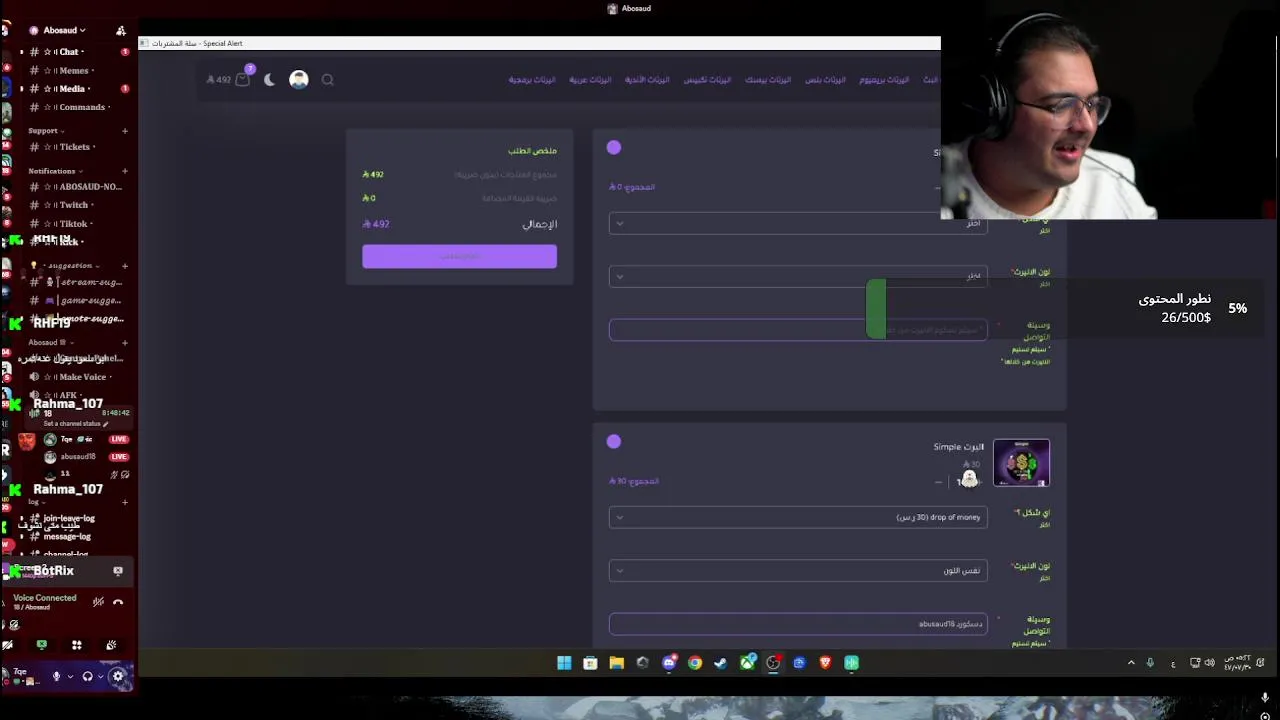Open the Simple alert product thumbnail
Viewport: 1280px width, 720px height.
1021,463
